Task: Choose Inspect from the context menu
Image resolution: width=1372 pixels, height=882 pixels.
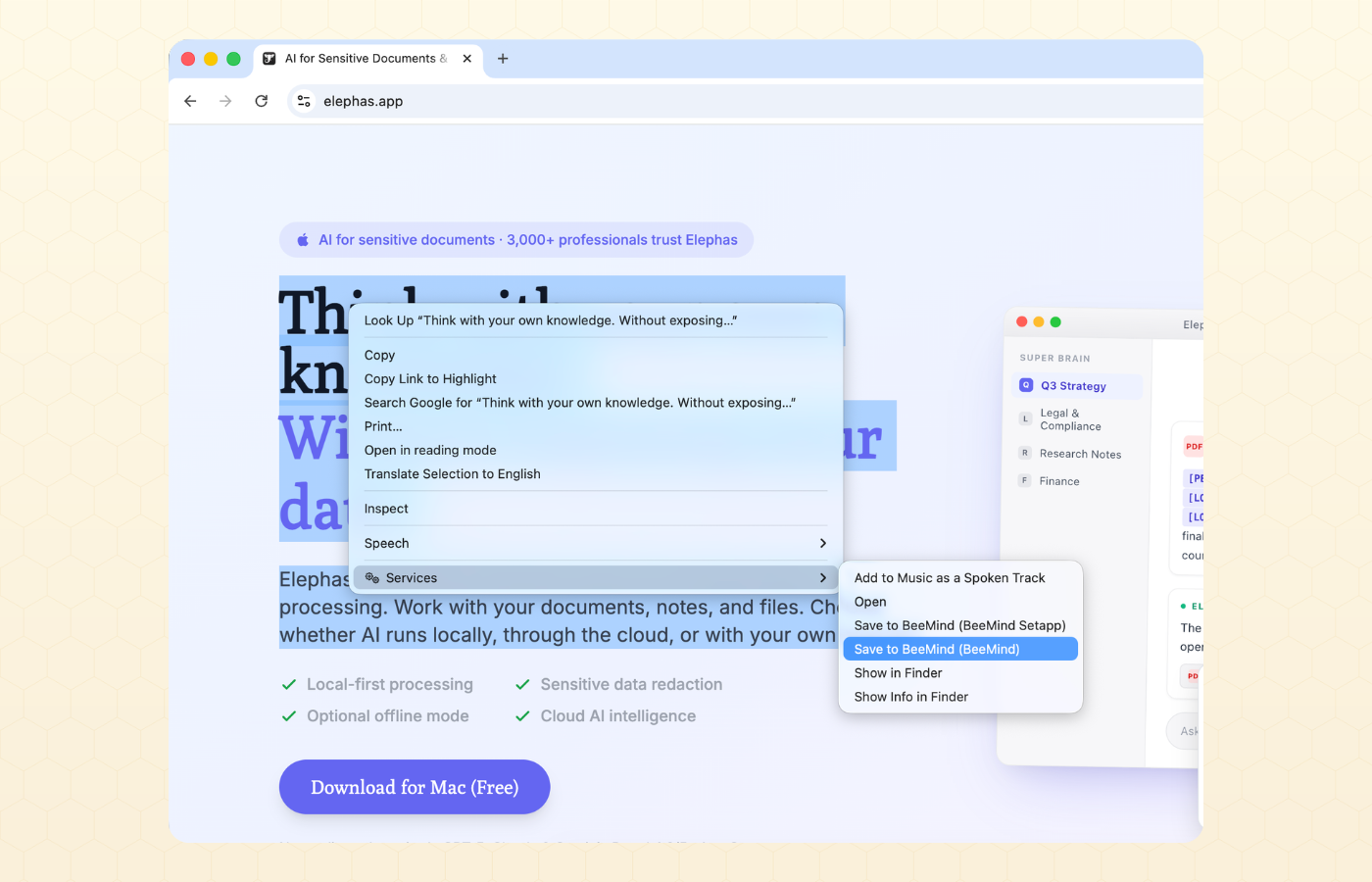Action: click(596, 509)
